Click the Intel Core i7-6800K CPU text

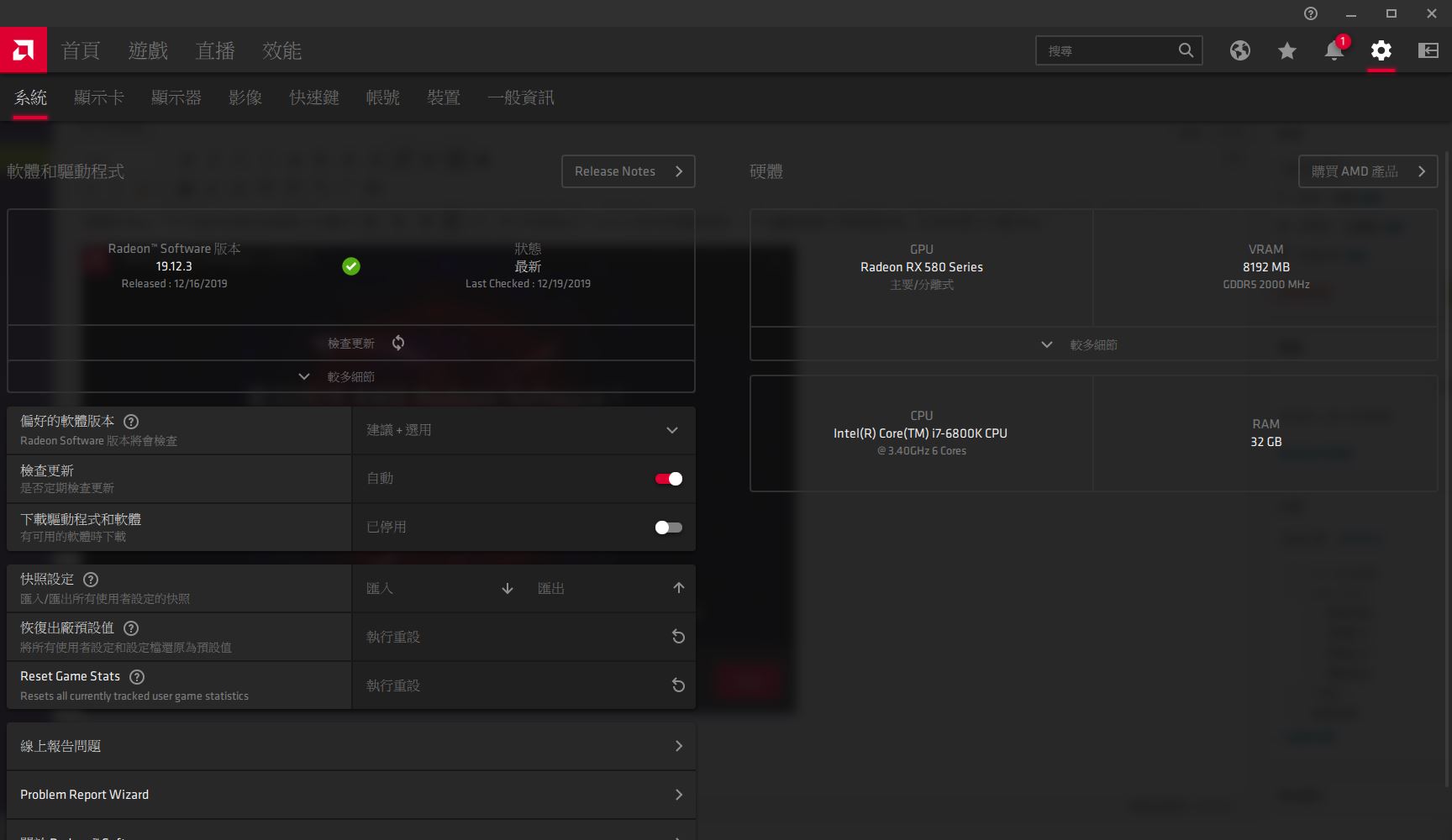pyautogui.click(x=921, y=433)
